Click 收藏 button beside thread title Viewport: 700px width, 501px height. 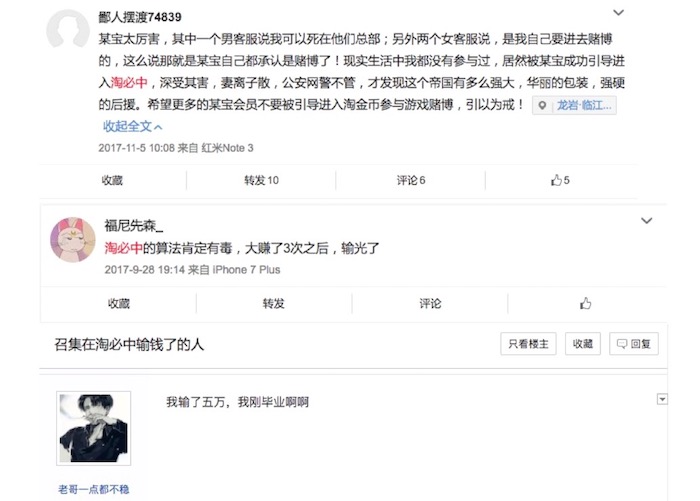(583, 344)
